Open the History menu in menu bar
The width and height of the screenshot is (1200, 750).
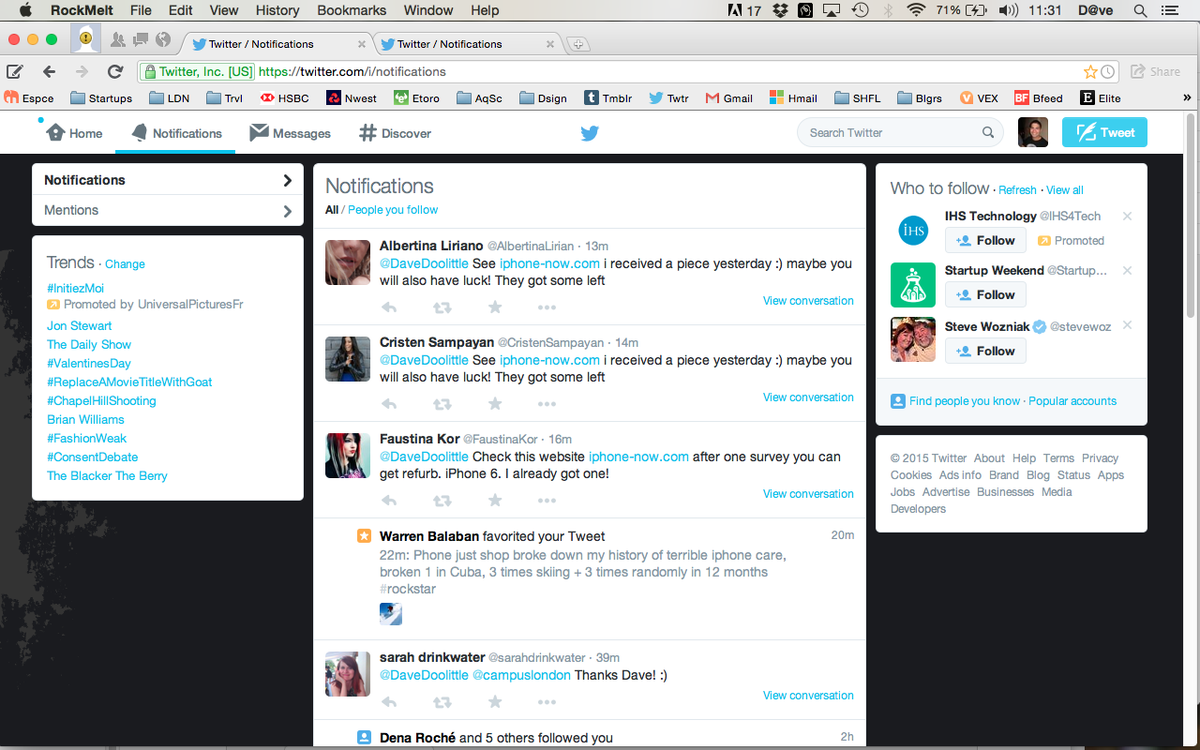click(x=277, y=10)
